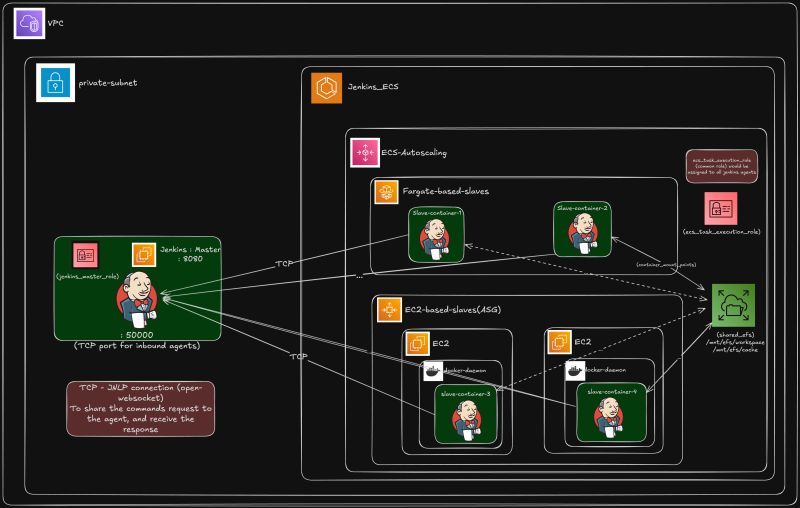Click the slave-container-1 caption
The width and height of the screenshot is (800, 508).
point(437,213)
